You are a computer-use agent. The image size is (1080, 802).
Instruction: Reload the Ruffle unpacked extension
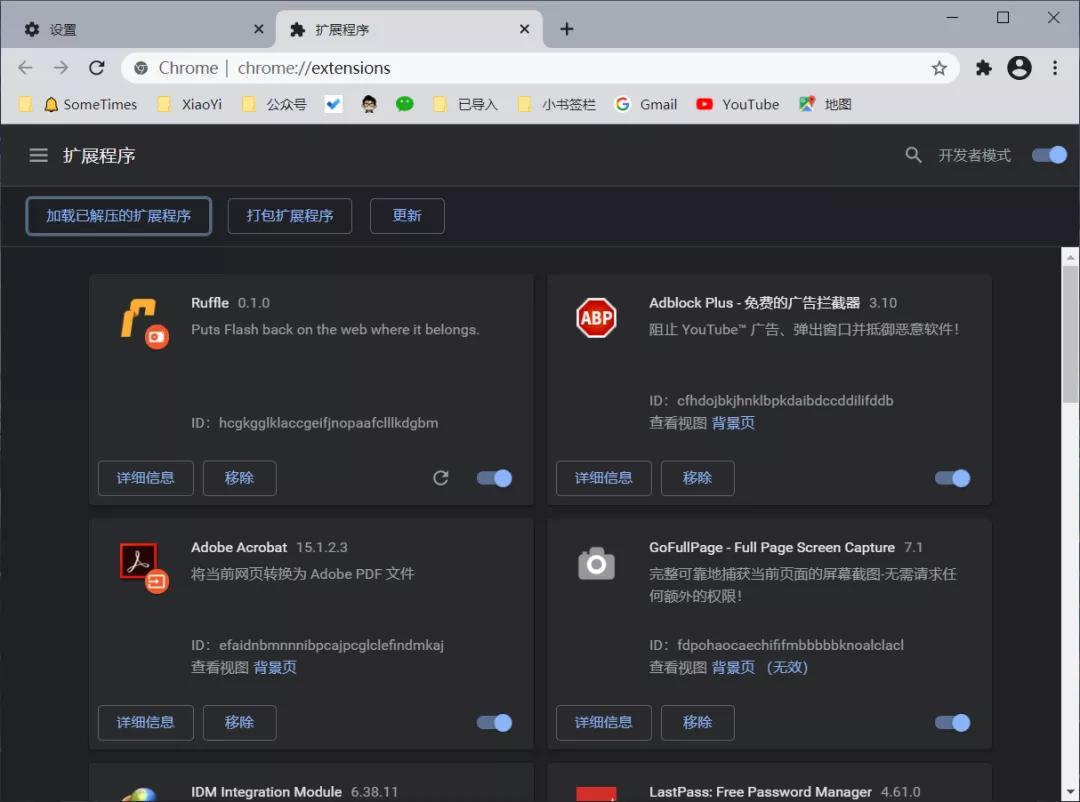[x=440, y=478]
